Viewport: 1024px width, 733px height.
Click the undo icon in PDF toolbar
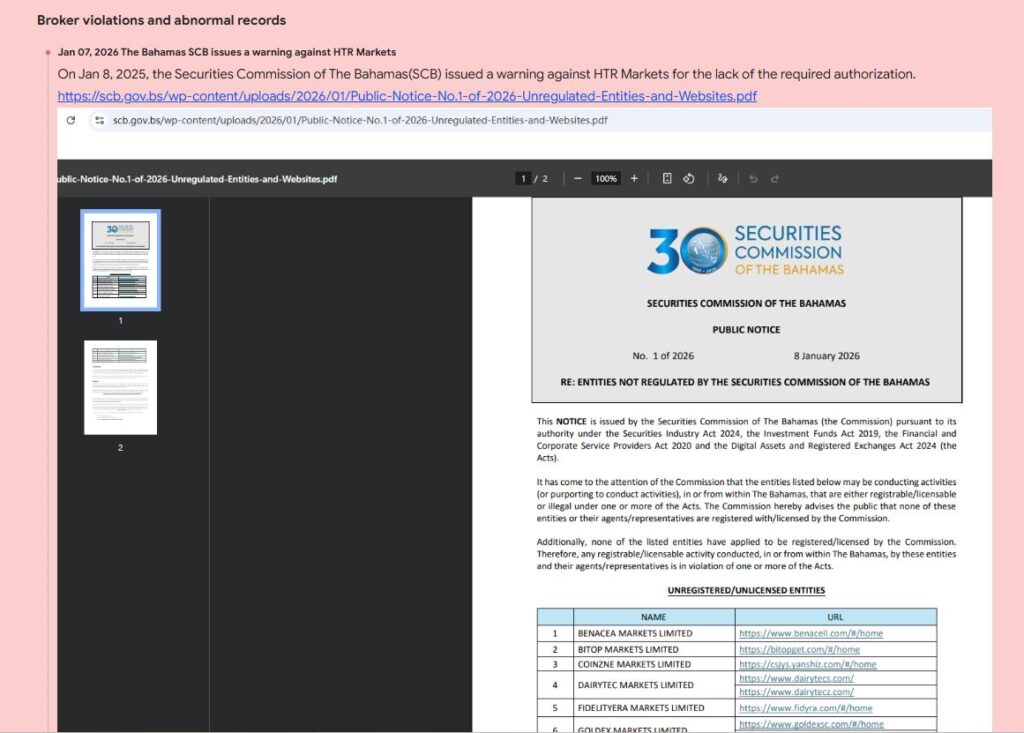(x=753, y=178)
